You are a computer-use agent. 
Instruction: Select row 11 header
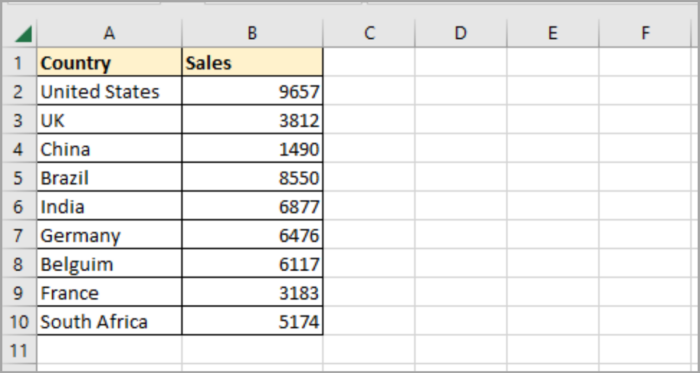(19, 350)
